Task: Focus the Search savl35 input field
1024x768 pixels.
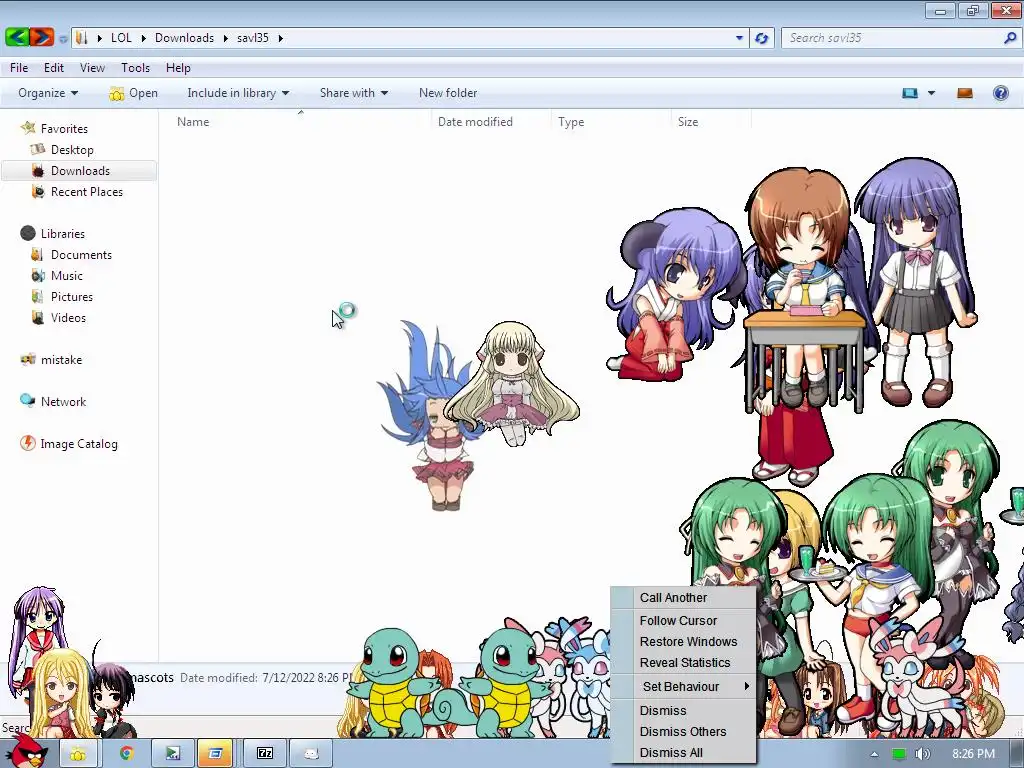Action: click(891, 38)
